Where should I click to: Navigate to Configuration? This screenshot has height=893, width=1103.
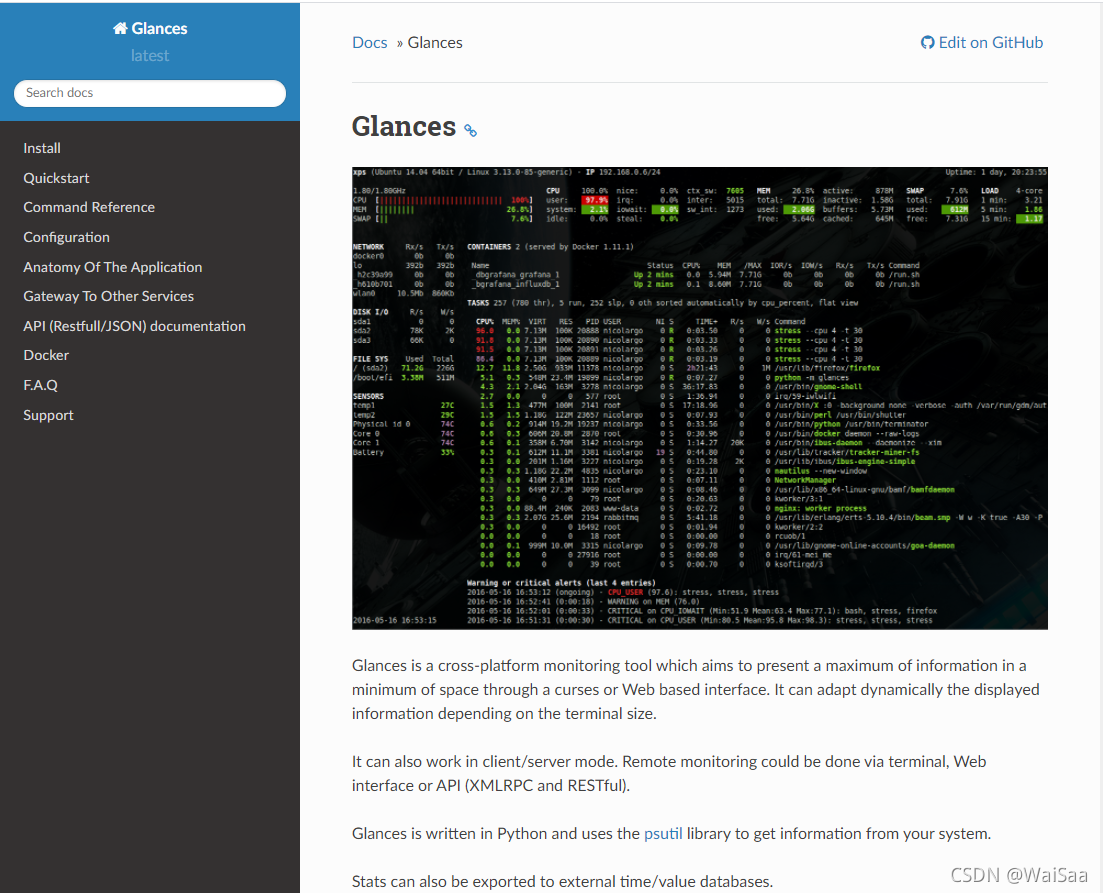(x=67, y=237)
